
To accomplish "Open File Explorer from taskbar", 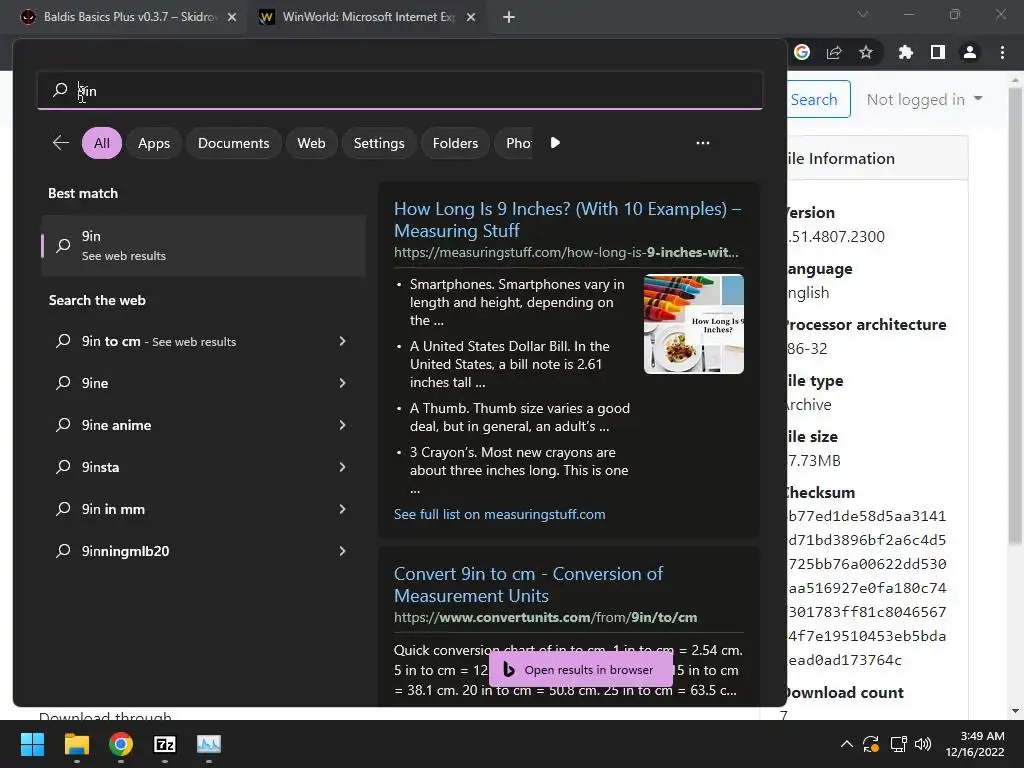I will coord(76,744).
